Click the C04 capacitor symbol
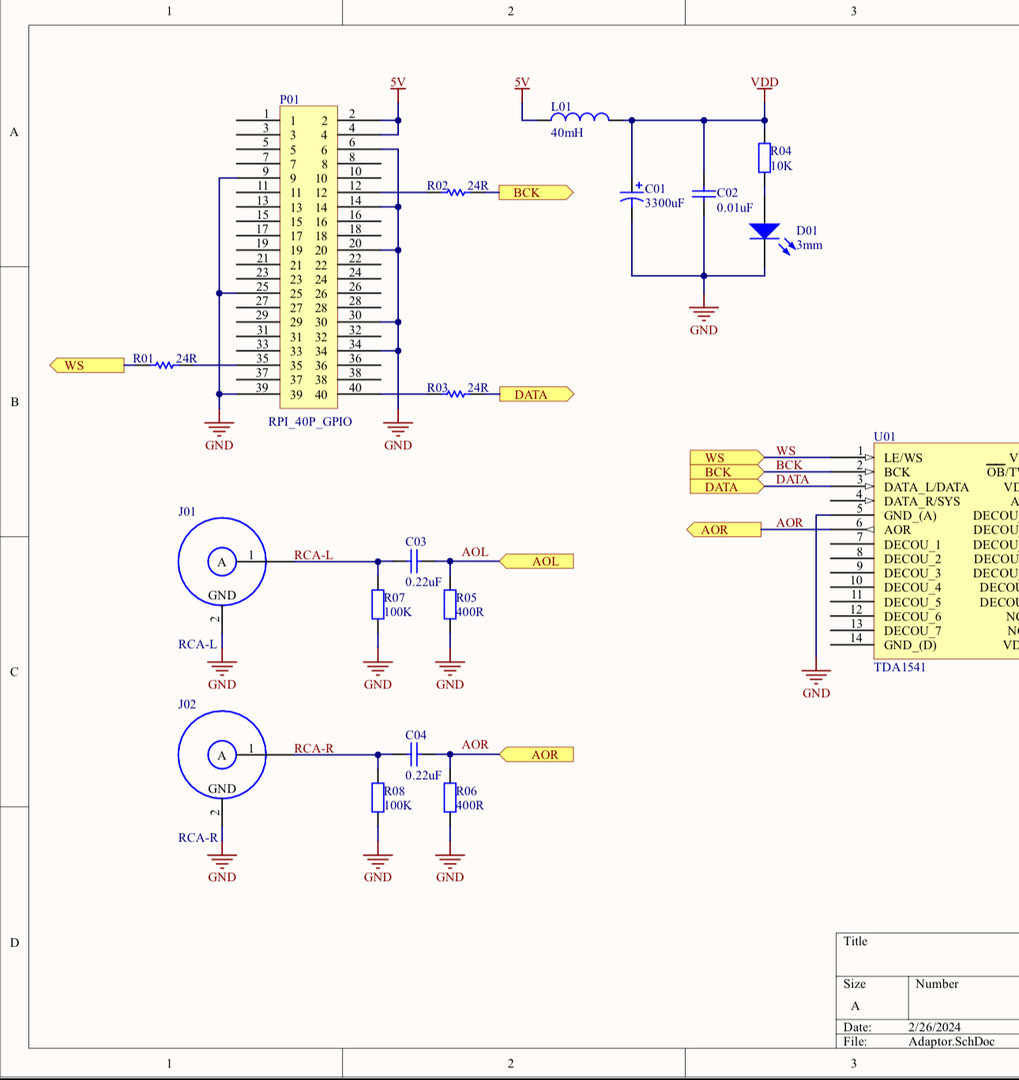This screenshot has height=1080, width=1019. [x=413, y=755]
